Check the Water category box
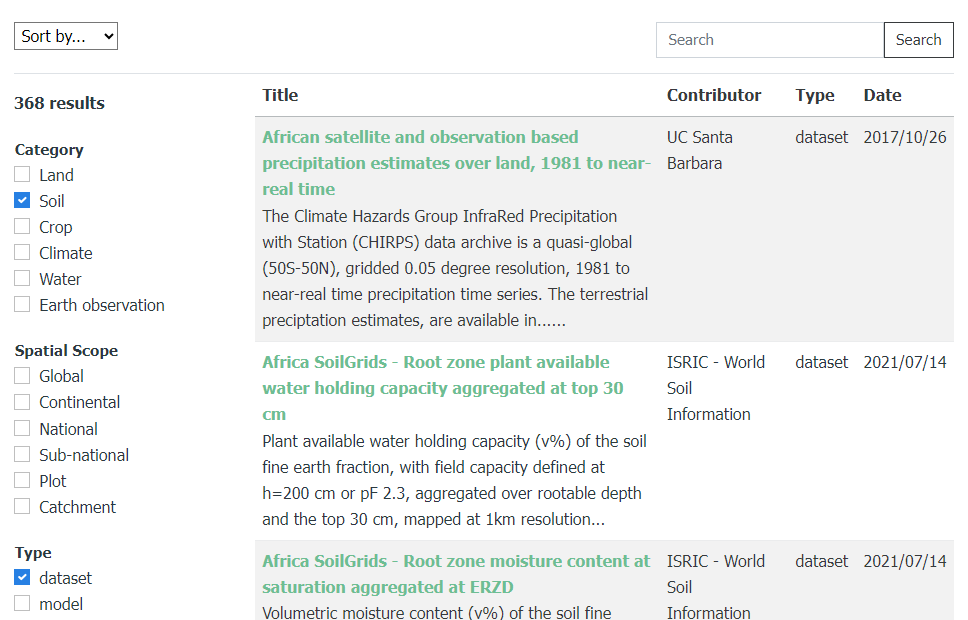 (22, 279)
